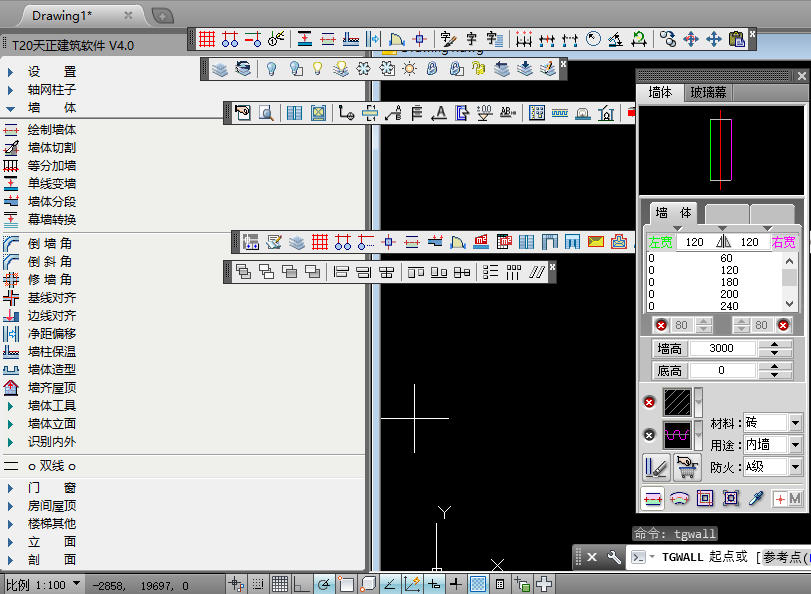Toggle the status bar grid display button
Viewport: 811px width, 594px height.
(280, 584)
